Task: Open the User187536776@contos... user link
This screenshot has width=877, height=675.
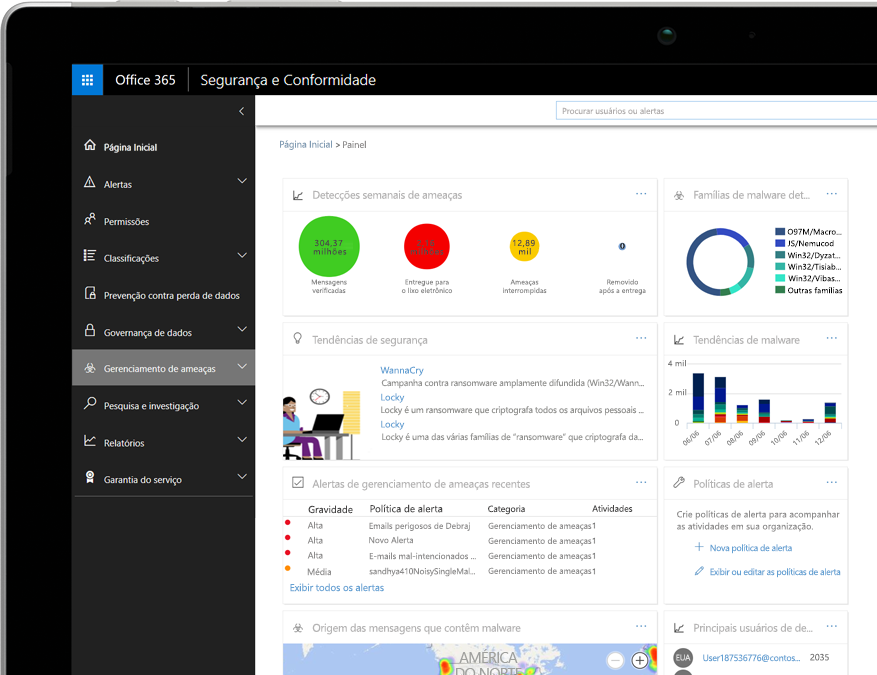Action: 751,658
